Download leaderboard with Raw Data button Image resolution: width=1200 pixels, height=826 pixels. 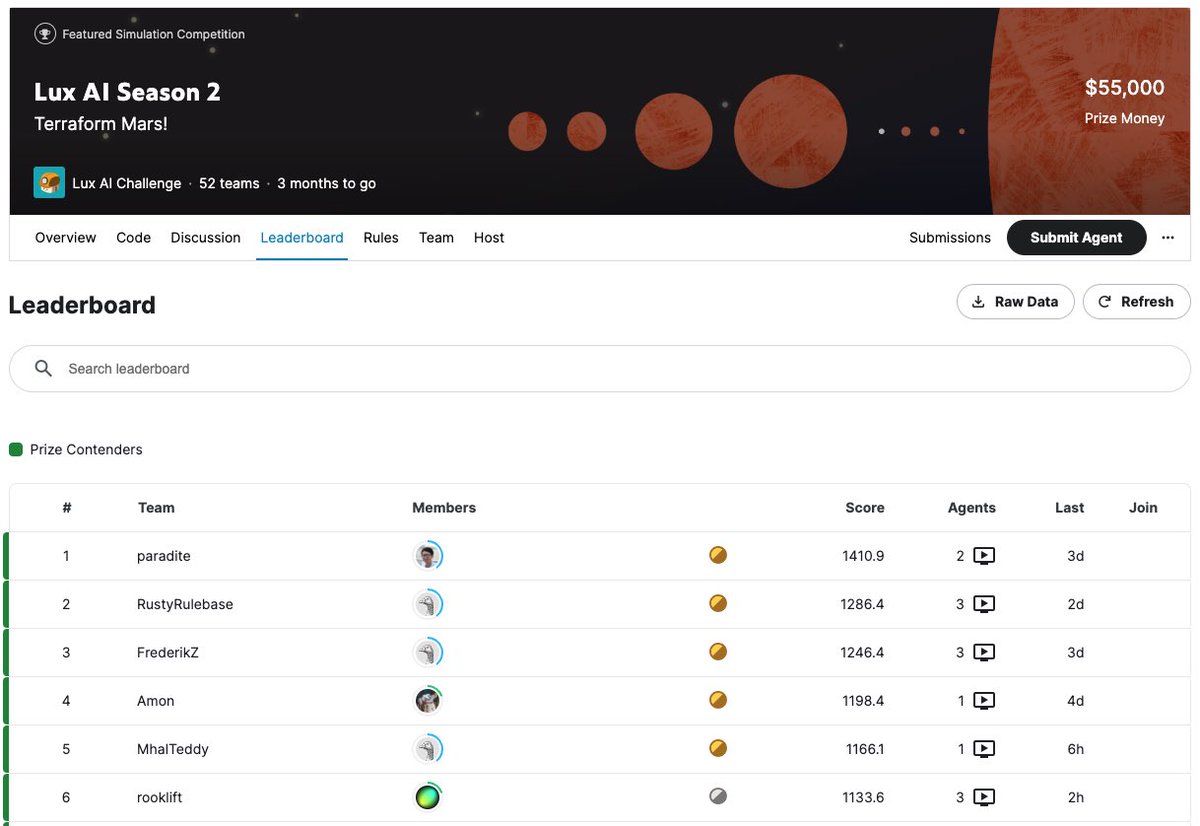coord(1015,302)
